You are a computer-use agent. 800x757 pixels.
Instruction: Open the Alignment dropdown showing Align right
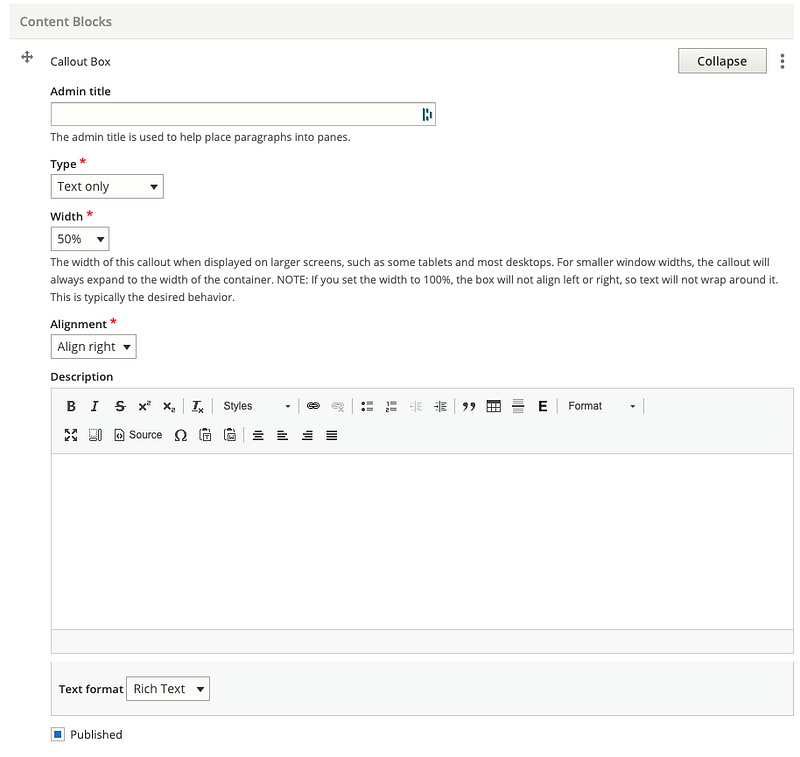94,347
